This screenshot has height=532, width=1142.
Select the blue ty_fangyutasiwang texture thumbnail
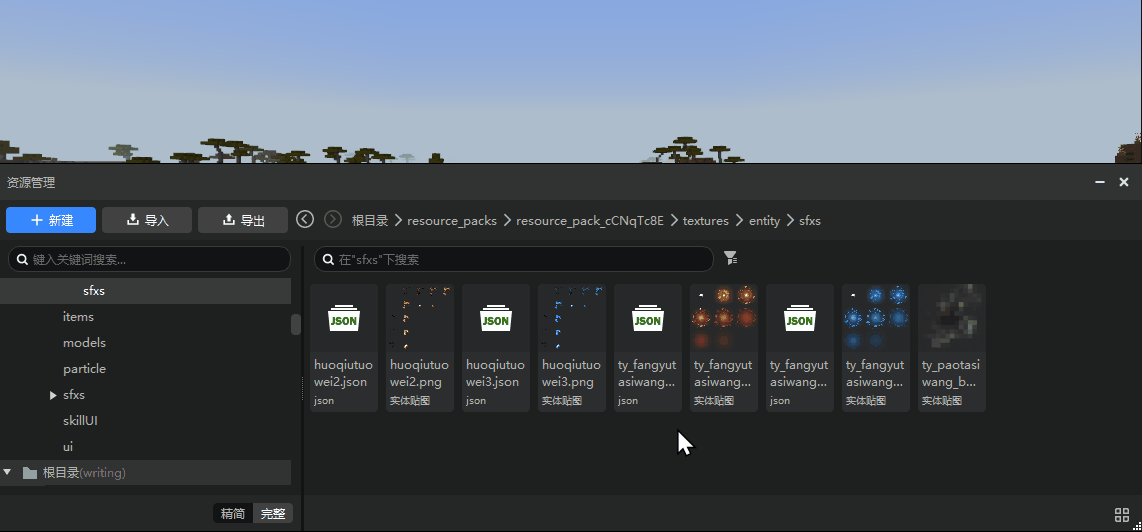pos(876,318)
